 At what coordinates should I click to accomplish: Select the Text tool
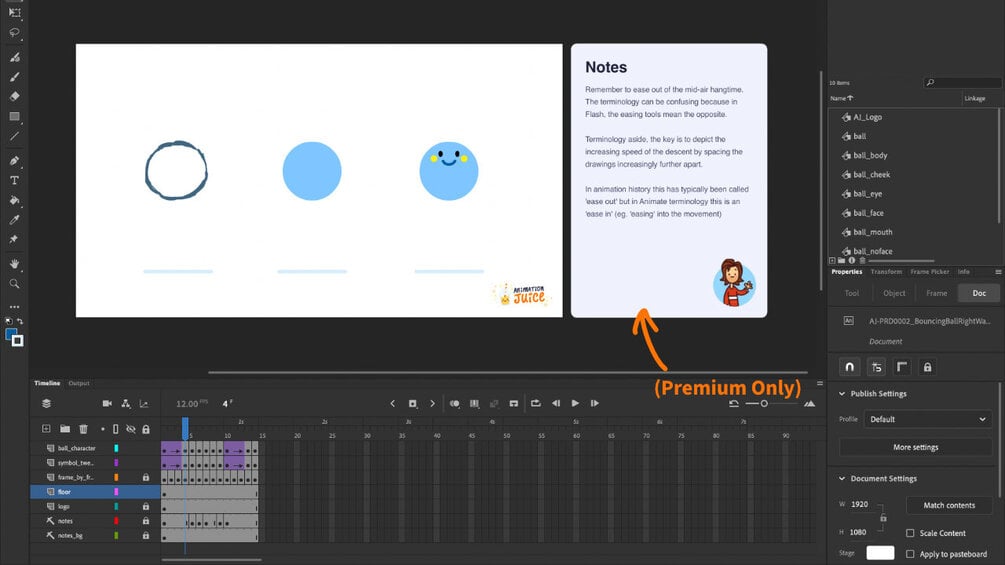pos(14,181)
